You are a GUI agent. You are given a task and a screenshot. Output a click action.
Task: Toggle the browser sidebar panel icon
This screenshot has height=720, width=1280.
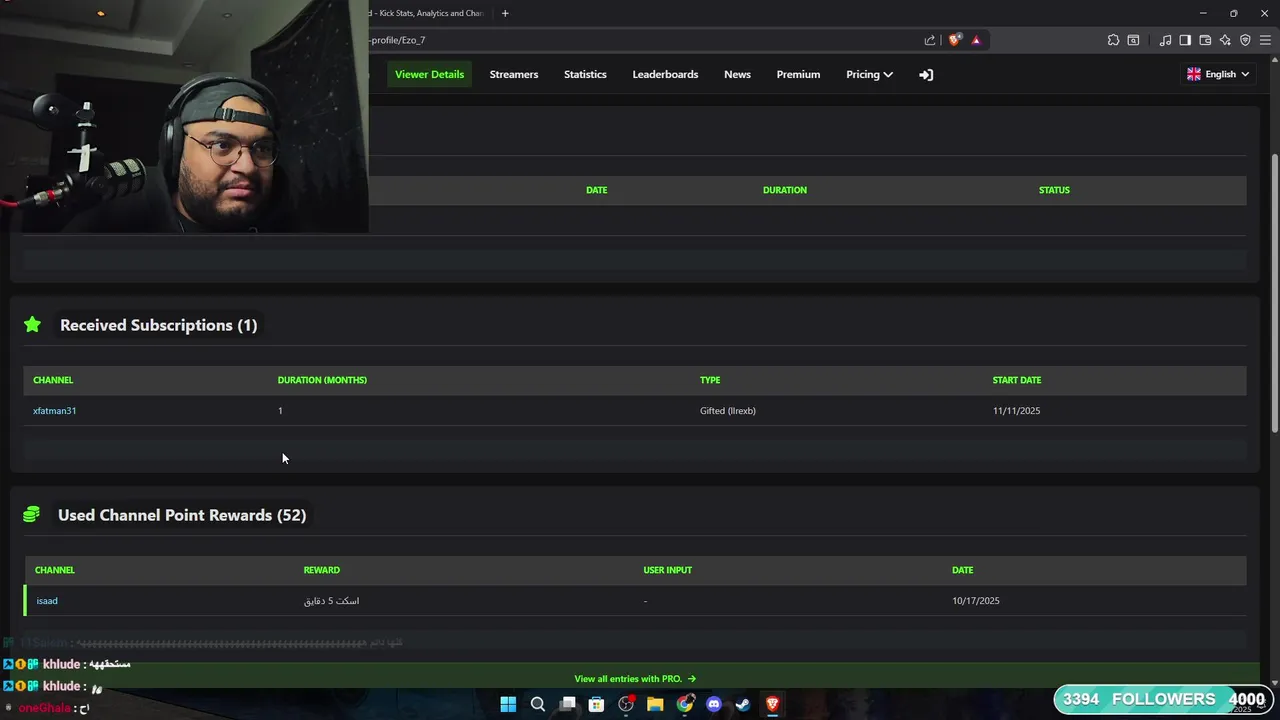pyautogui.click(x=1185, y=40)
